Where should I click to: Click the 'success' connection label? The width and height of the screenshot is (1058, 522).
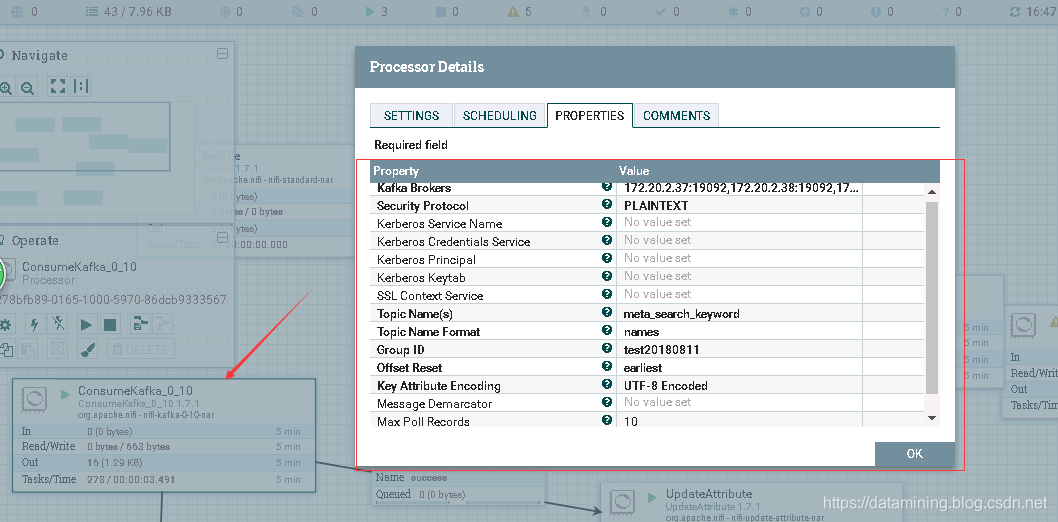pyautogui.click(x=429, y=477)
